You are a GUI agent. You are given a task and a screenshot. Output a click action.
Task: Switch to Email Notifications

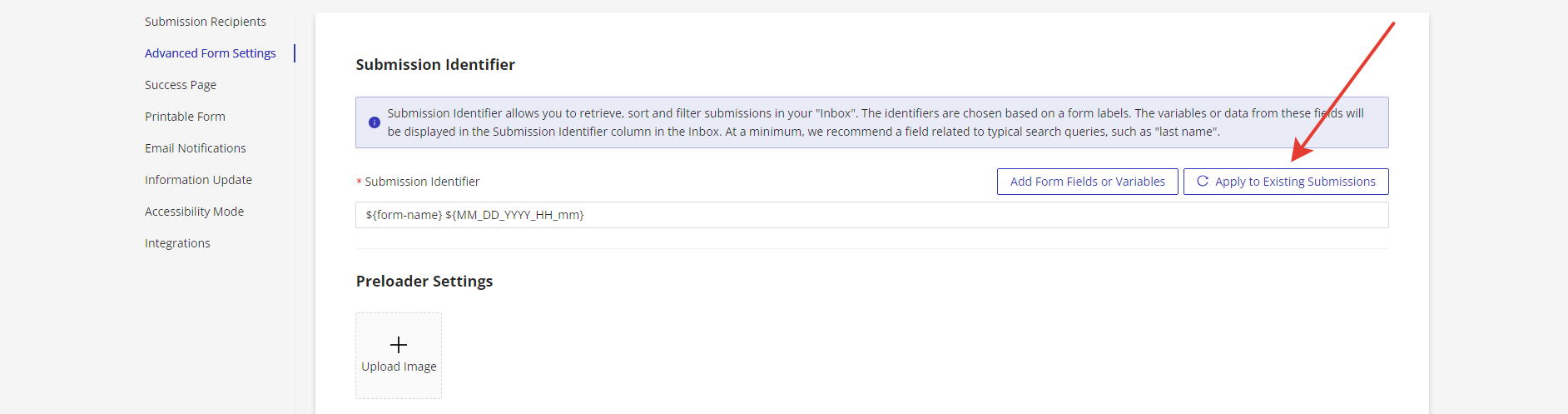coord(196,148)
